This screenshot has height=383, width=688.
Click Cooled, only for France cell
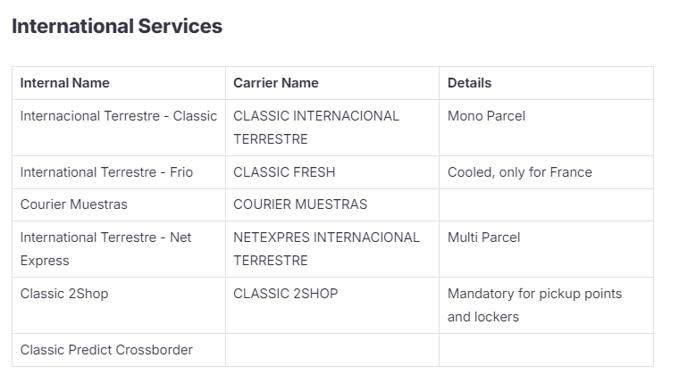point(546,172)
